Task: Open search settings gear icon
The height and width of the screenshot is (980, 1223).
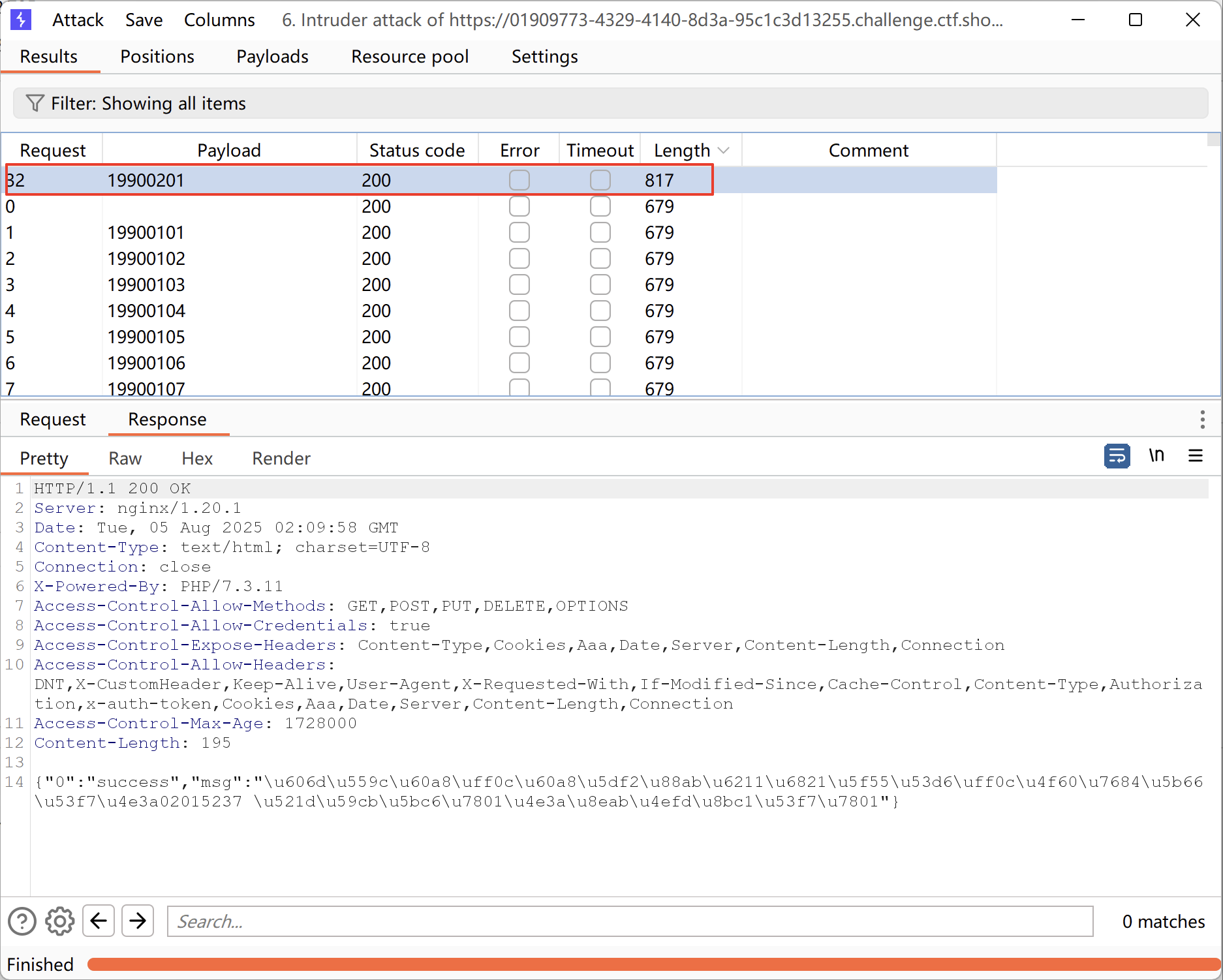Action: click(x=60, y=921)
